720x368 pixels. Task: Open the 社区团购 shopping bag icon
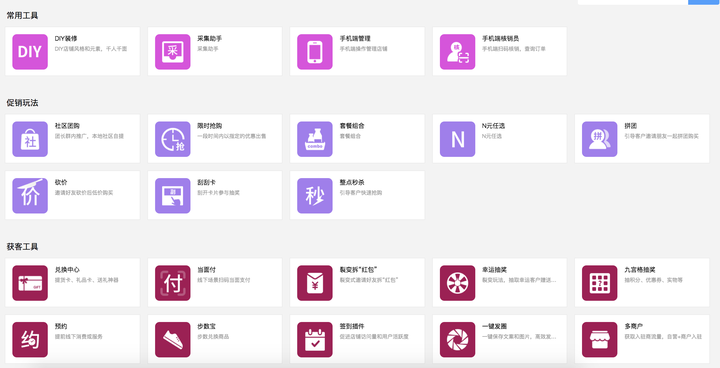30,139
